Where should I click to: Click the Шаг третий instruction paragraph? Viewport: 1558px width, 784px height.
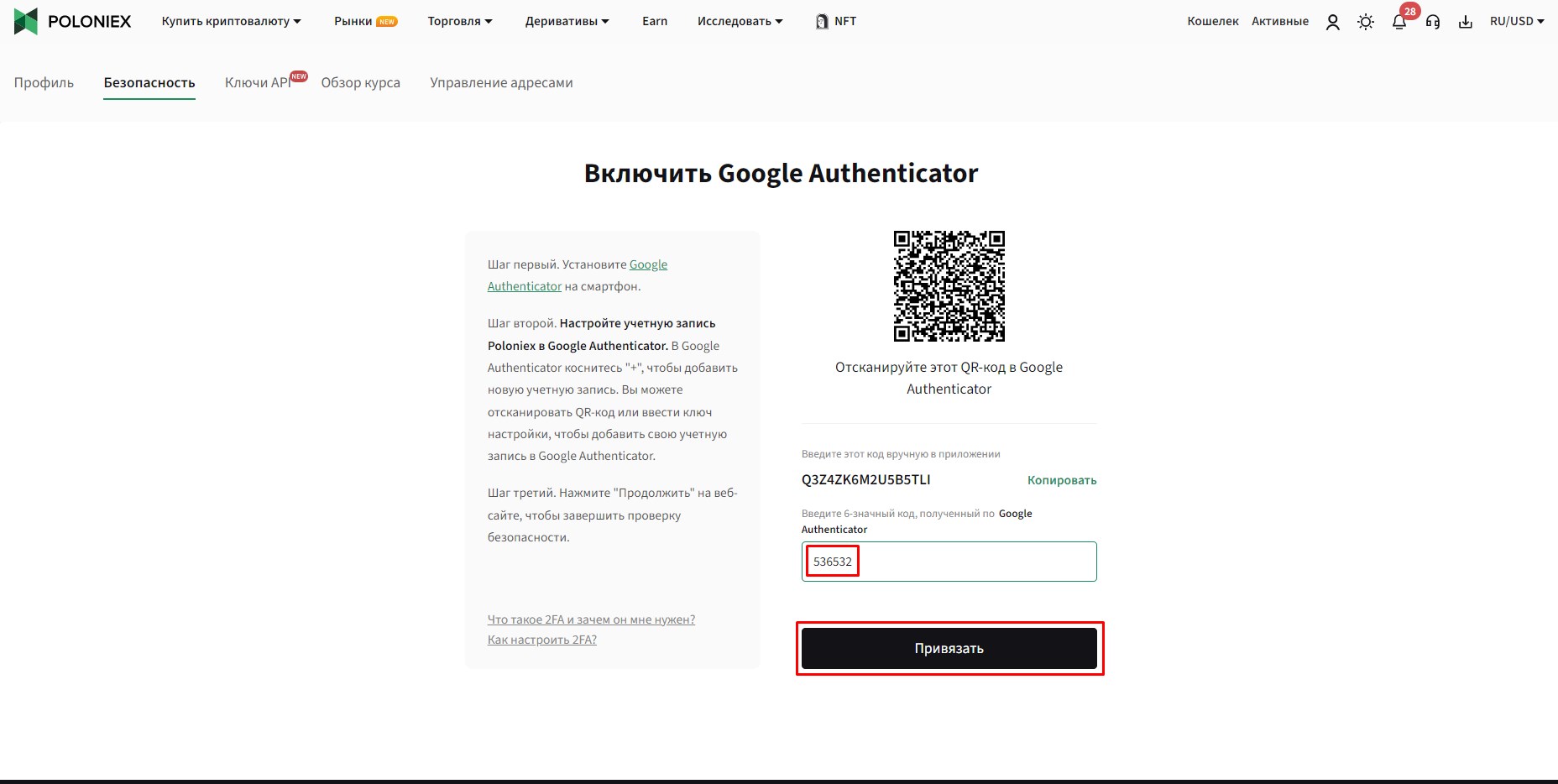613,515
